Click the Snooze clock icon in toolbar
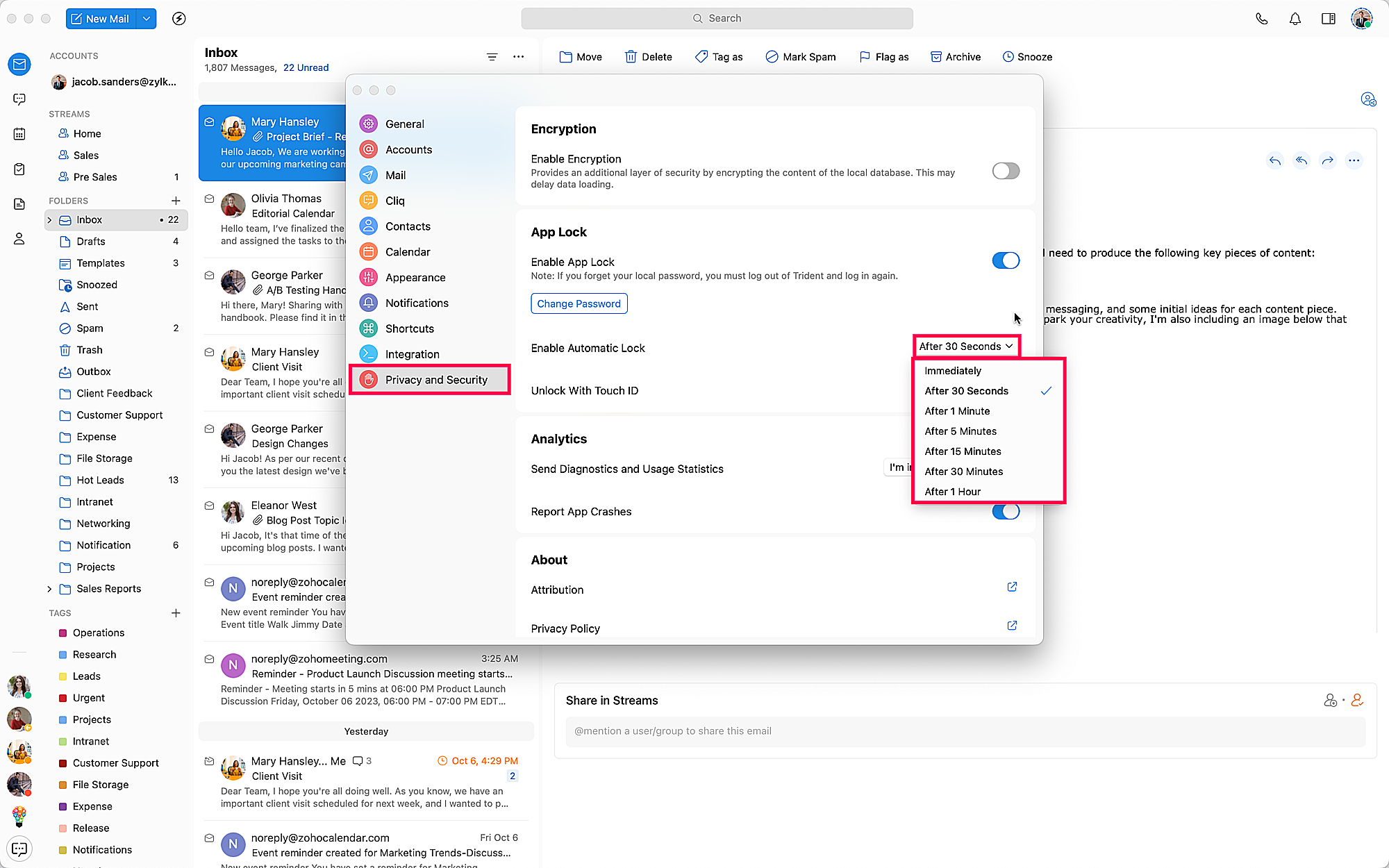 [x=1008, y=57]
